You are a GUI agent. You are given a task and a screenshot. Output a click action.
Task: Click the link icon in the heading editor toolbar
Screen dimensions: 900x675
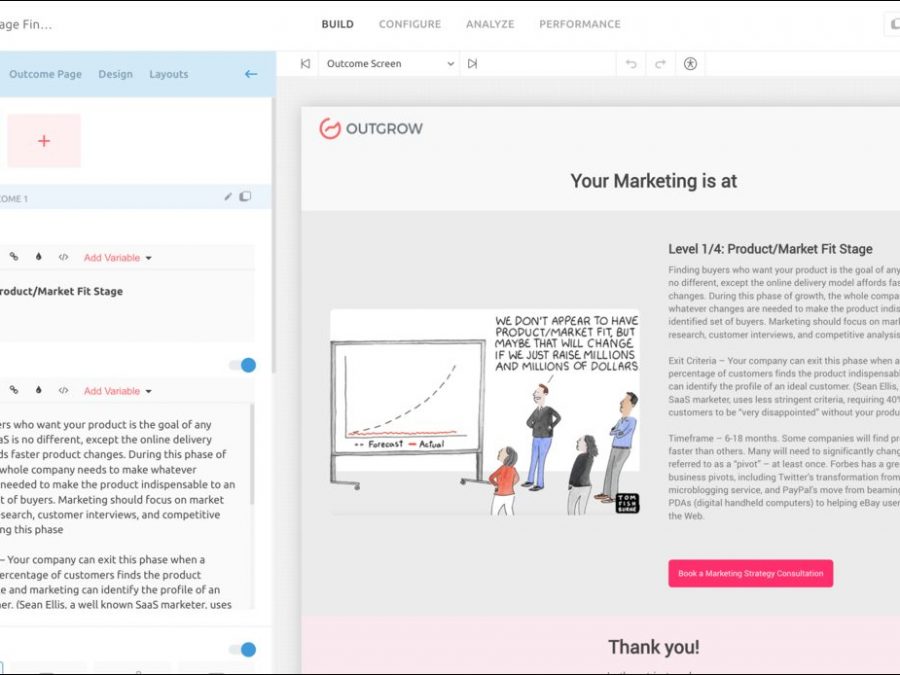pos(14,257)
